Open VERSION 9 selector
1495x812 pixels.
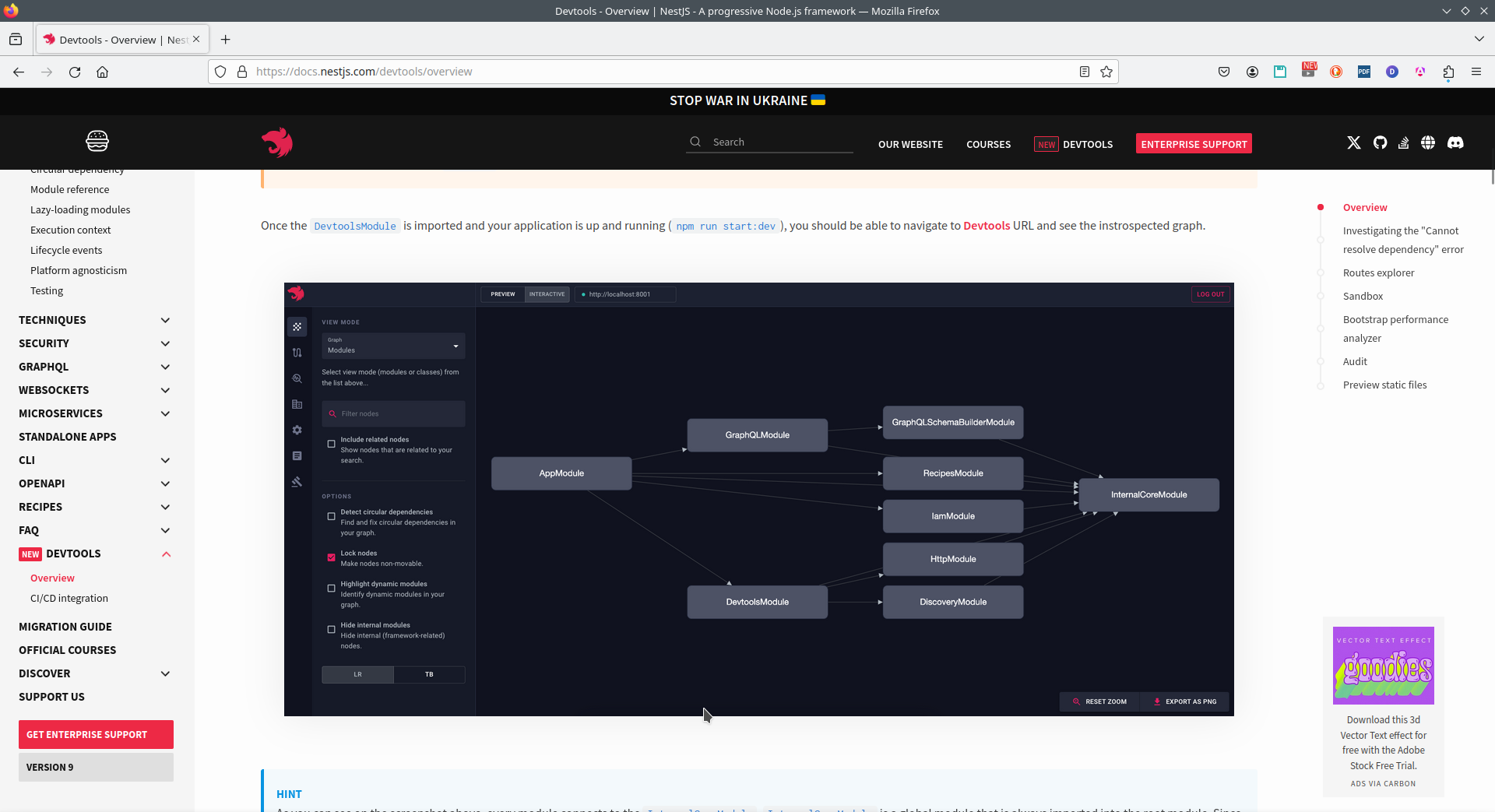click(96, 767)
